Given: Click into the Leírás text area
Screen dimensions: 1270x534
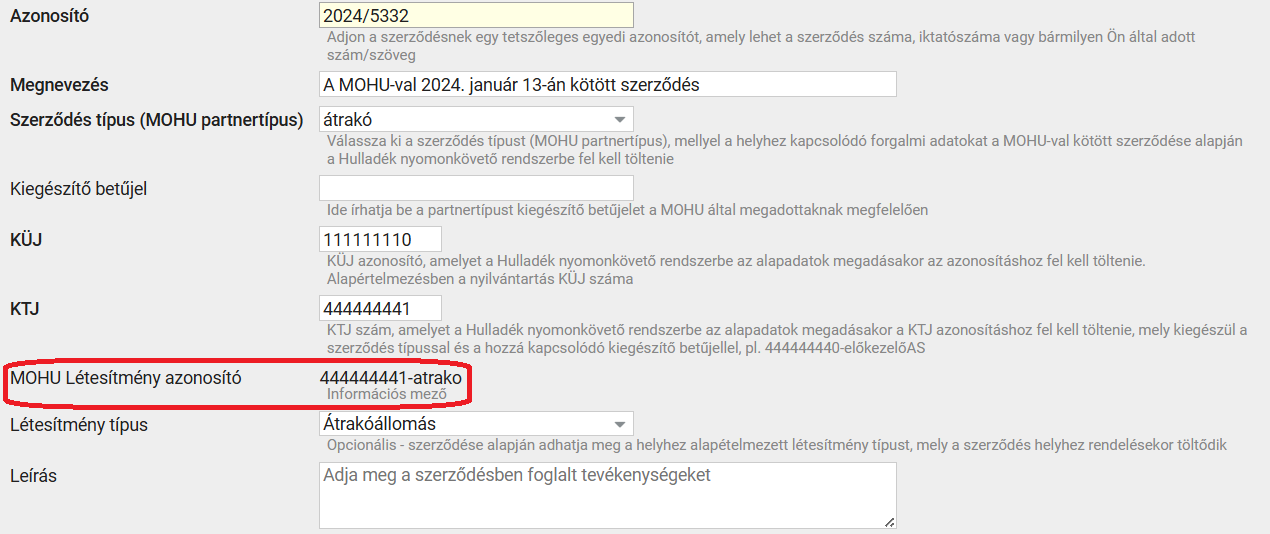Looking at the screenshot, I should coord(608,495).
